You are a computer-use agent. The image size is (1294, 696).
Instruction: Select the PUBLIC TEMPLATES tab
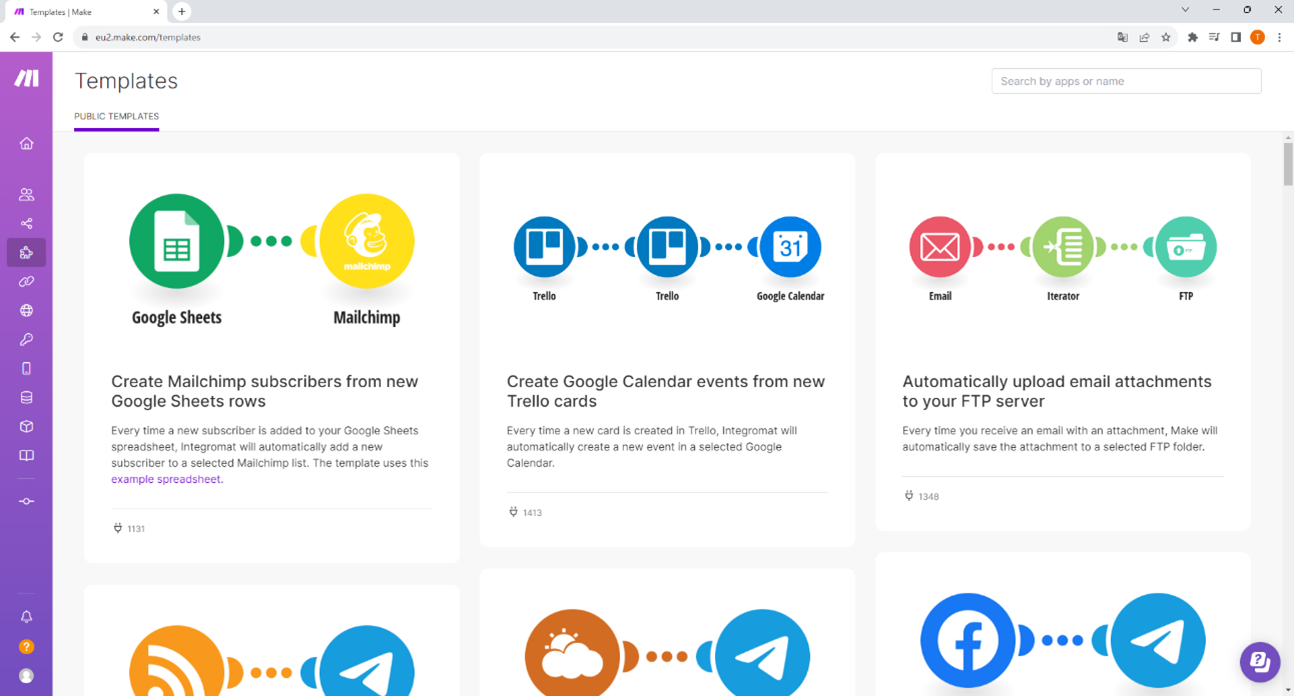point(116,117)
